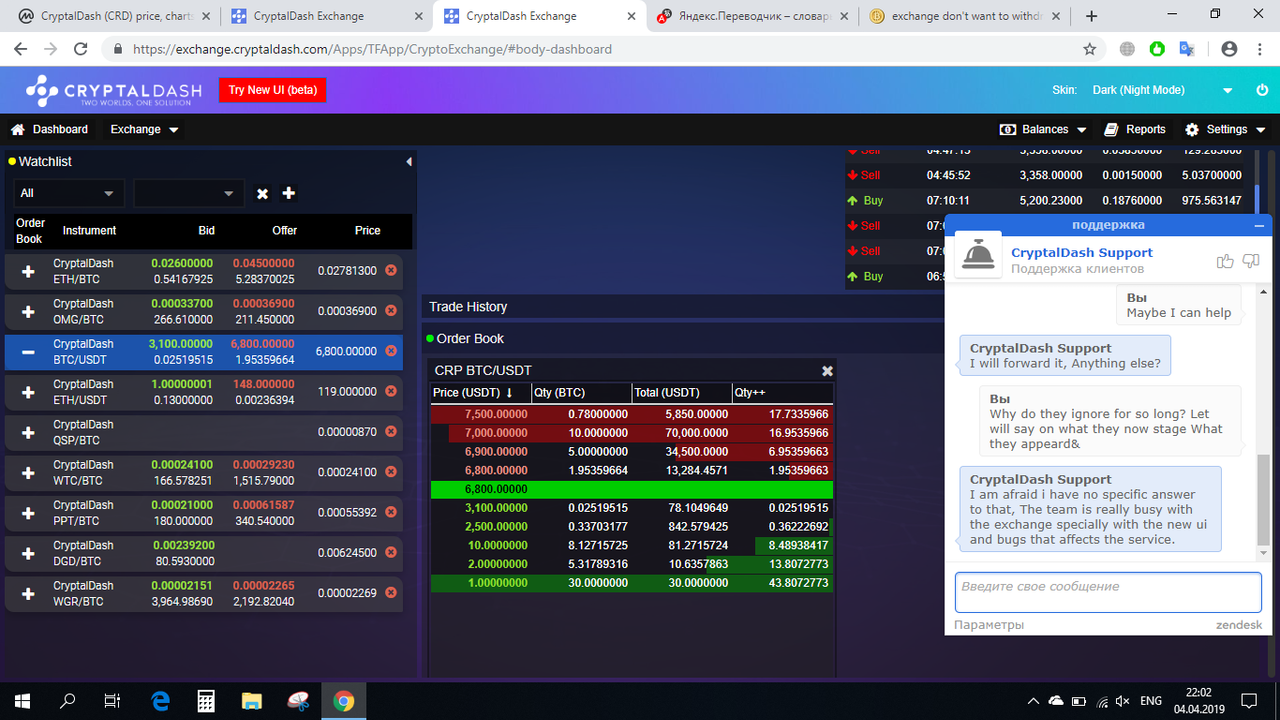Click the white X to delete a watchlist
The width and height of the screenshot is (1280, 720).
tap(262, 194)
